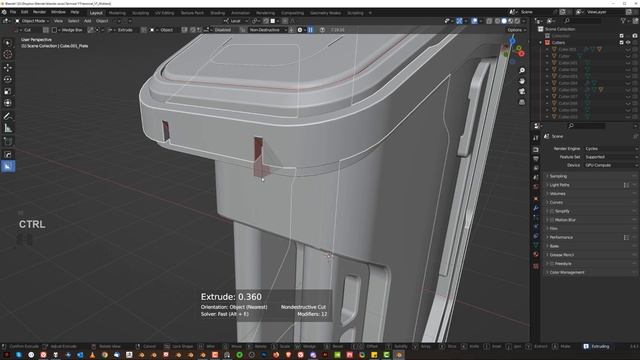Image resolution: width=640 pixels, height=360 pixels.
Task: Switch perspective/orthographic grid icon
Action: tap(522, 102)
